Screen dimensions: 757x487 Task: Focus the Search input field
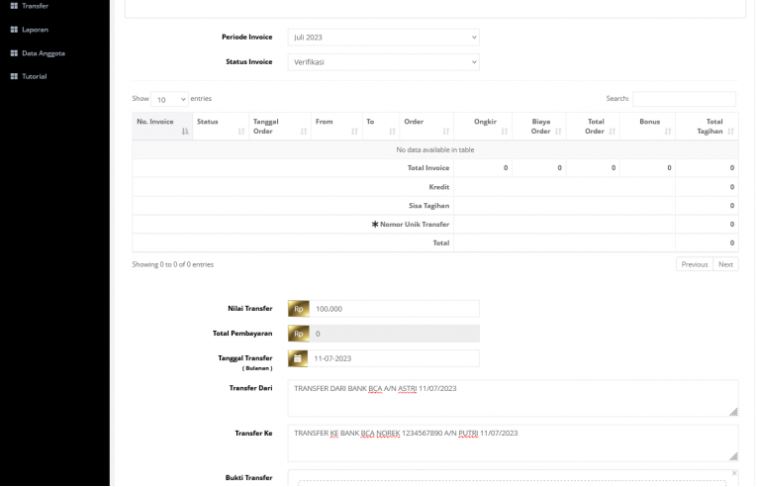pyautogui.click(x=683, y=99)
